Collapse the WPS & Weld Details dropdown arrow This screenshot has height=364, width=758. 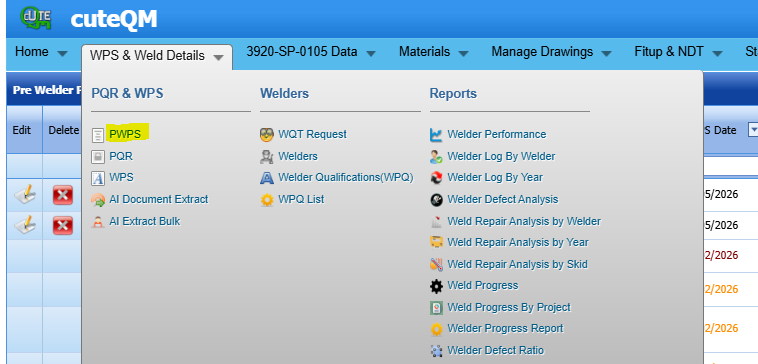pyautogui.click(x=219, y=58)
